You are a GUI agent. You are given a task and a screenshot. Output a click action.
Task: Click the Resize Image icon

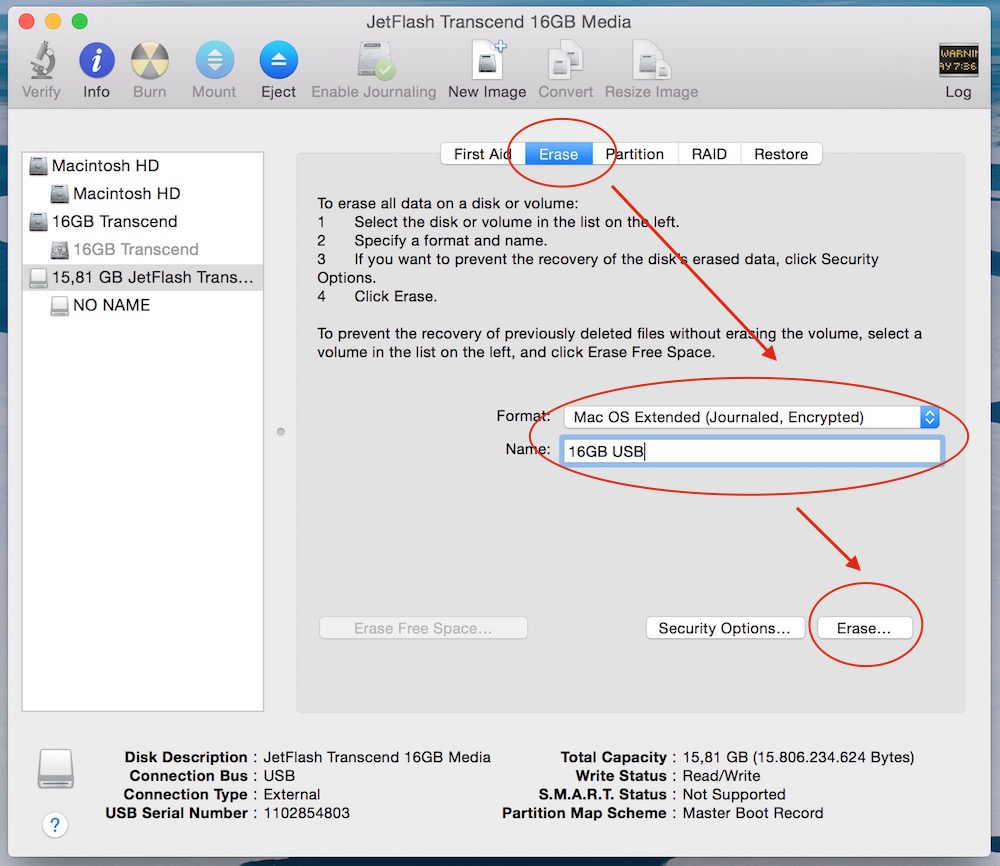(x=651, y=61)
